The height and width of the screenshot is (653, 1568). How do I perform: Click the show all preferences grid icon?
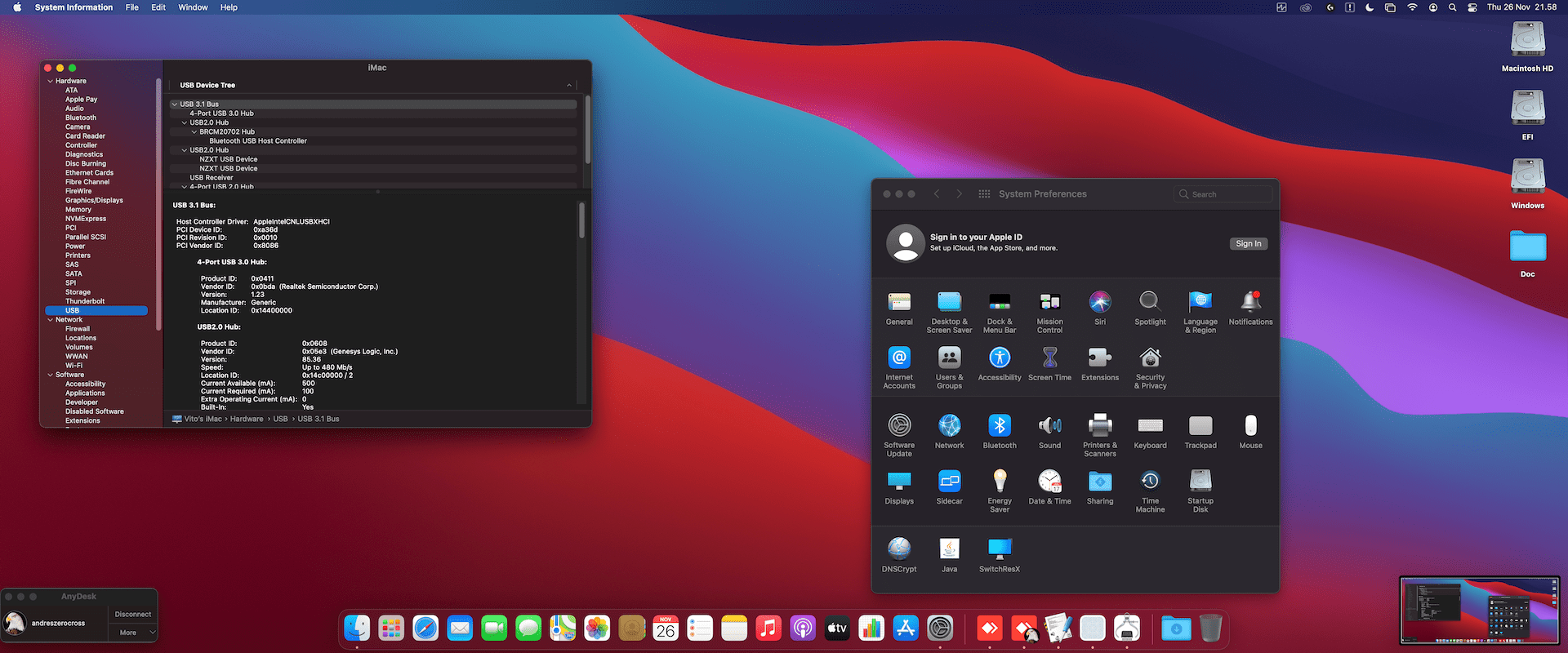pos(984,194)
